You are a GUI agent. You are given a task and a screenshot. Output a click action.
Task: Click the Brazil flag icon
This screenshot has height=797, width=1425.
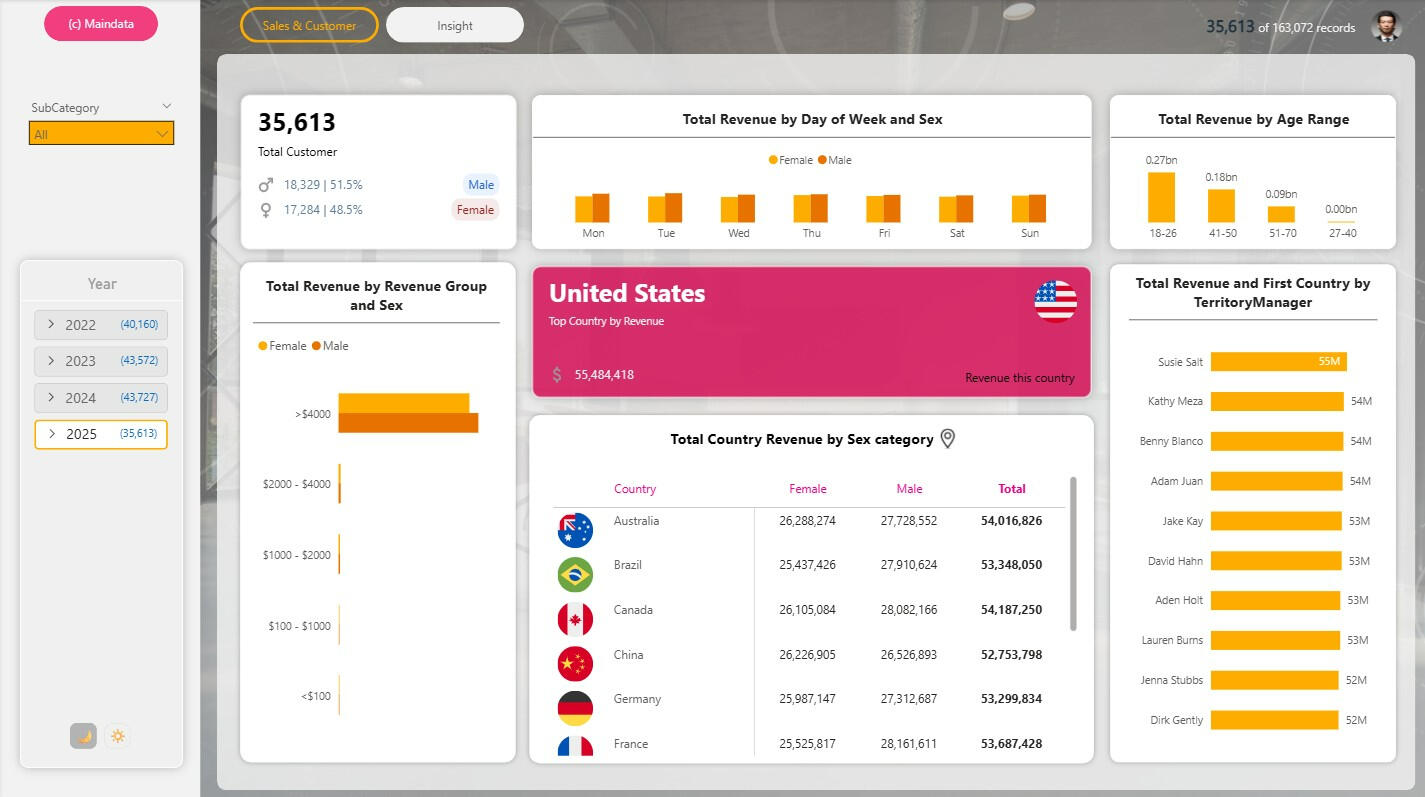point(575,575)
